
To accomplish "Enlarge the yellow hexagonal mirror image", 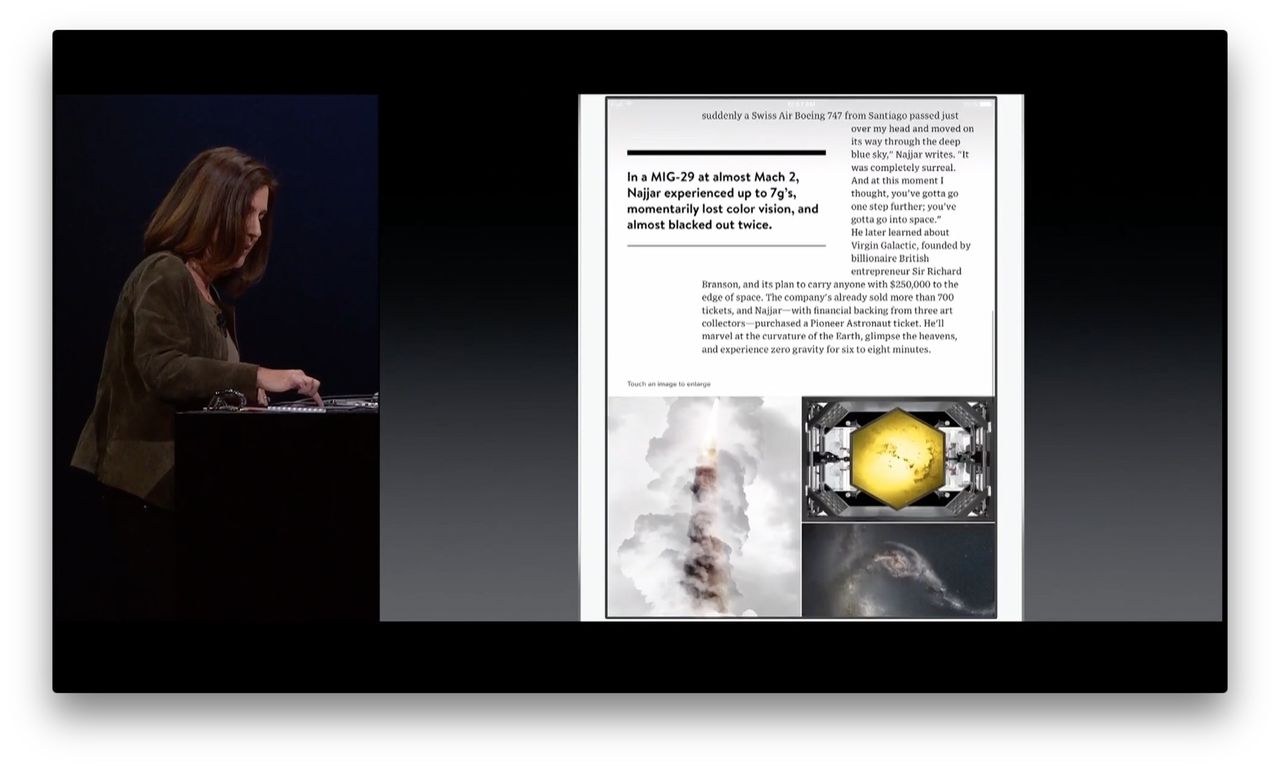I will 899,459.
